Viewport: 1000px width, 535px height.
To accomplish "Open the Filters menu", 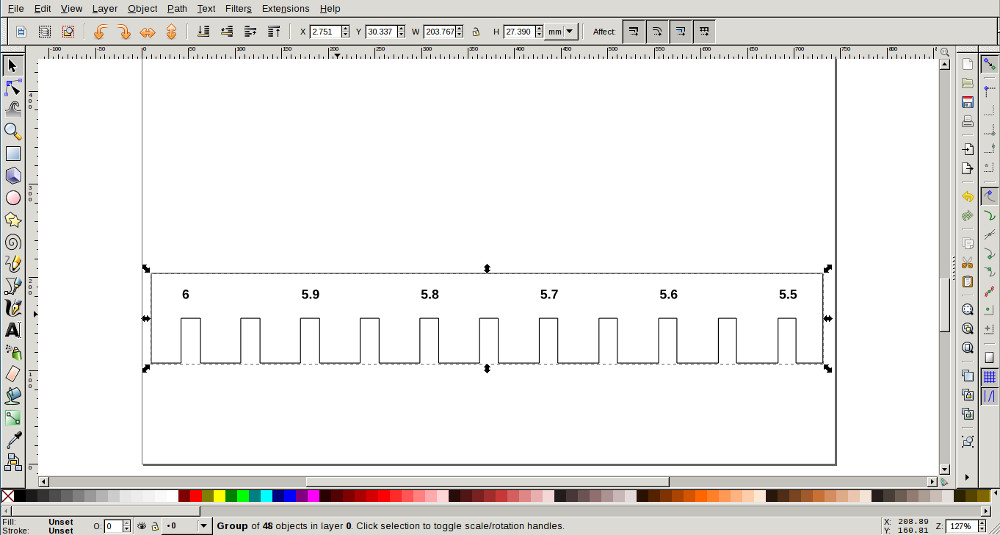I will coord(239,8).
